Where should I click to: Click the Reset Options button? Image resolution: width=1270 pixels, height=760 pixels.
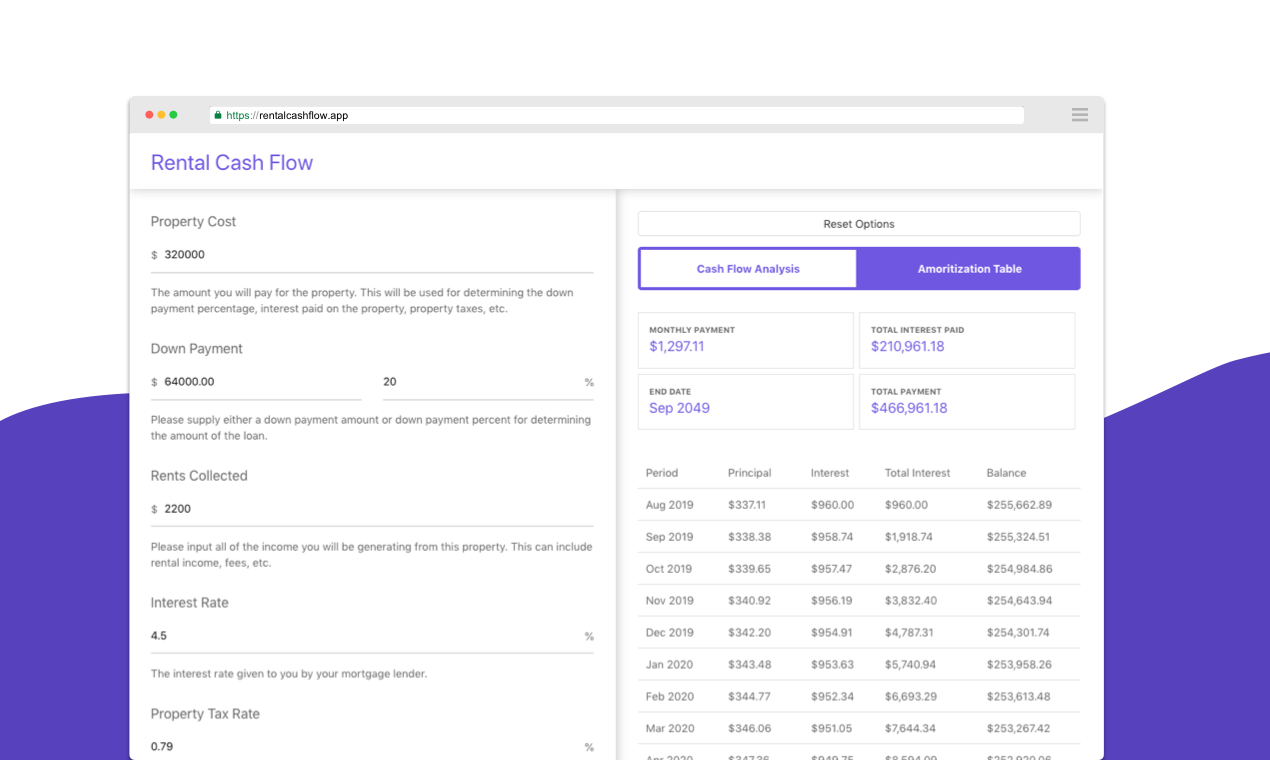858,223
